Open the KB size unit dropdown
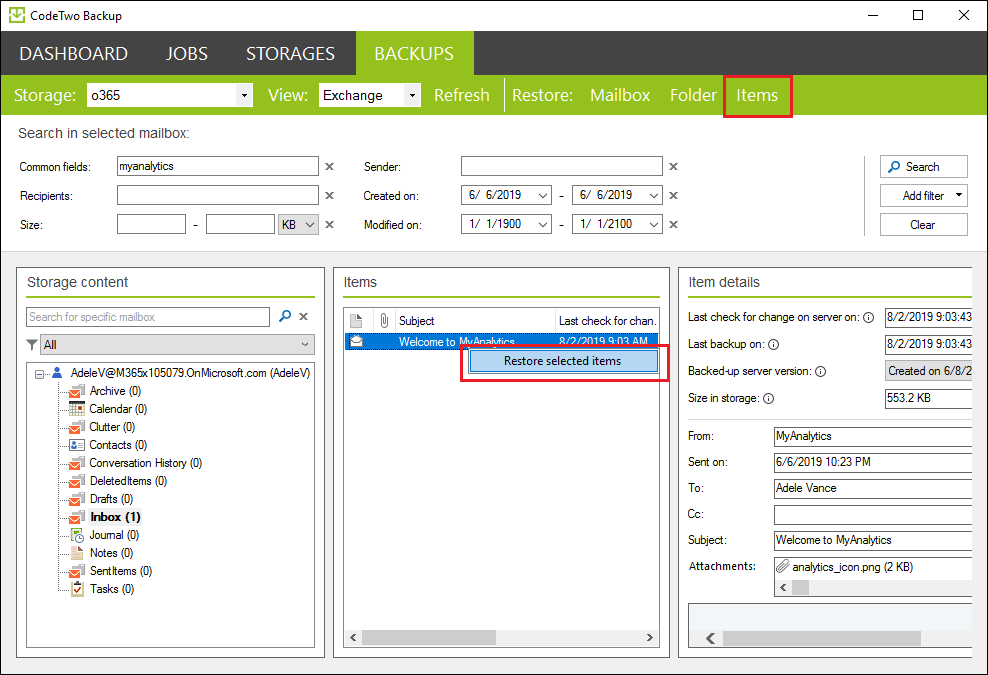This screenshot has height=675, width=988. tap(299, 224)
